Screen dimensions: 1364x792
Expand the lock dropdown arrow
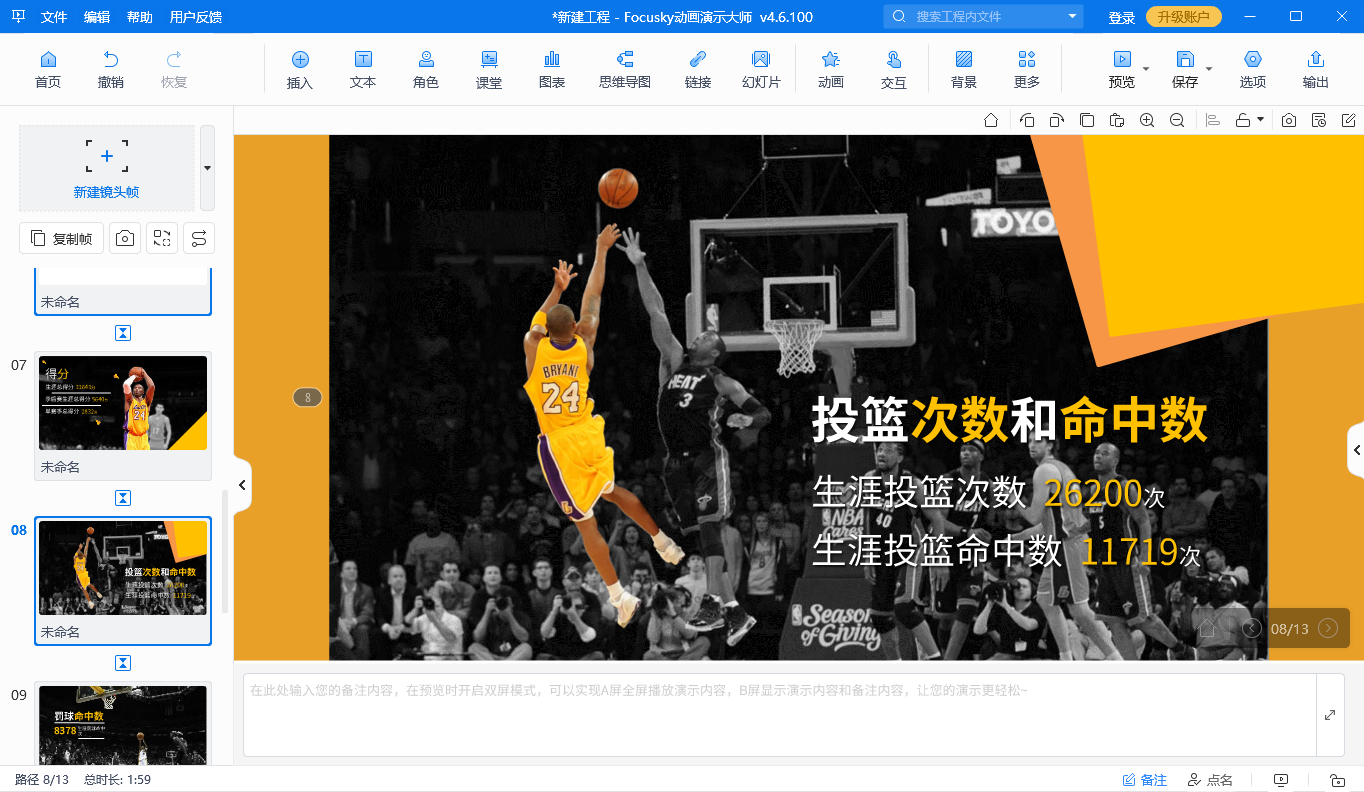pyautogui.click(x=1260, y=120)
